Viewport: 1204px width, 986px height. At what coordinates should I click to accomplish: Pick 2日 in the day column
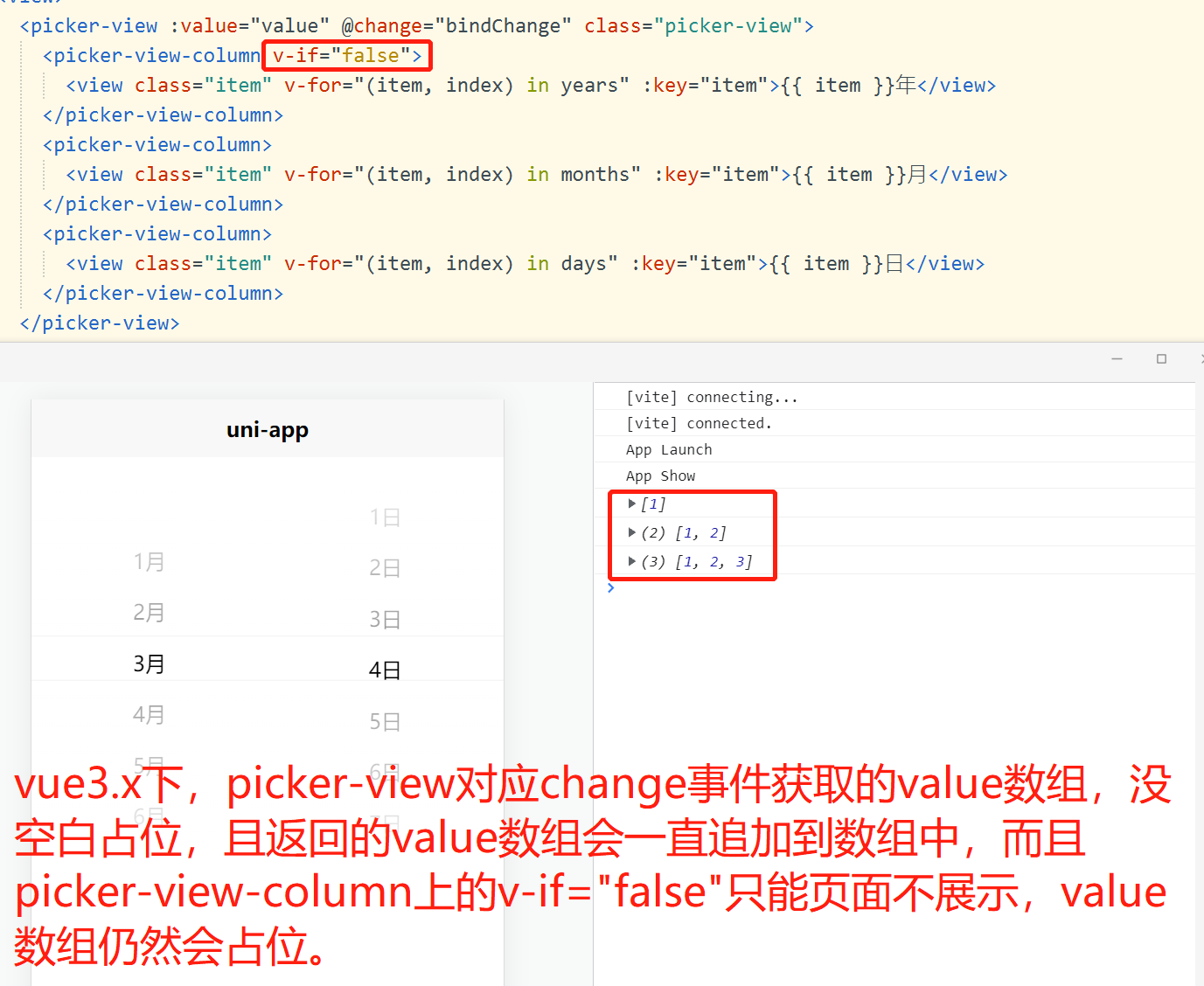coord(385,569)
